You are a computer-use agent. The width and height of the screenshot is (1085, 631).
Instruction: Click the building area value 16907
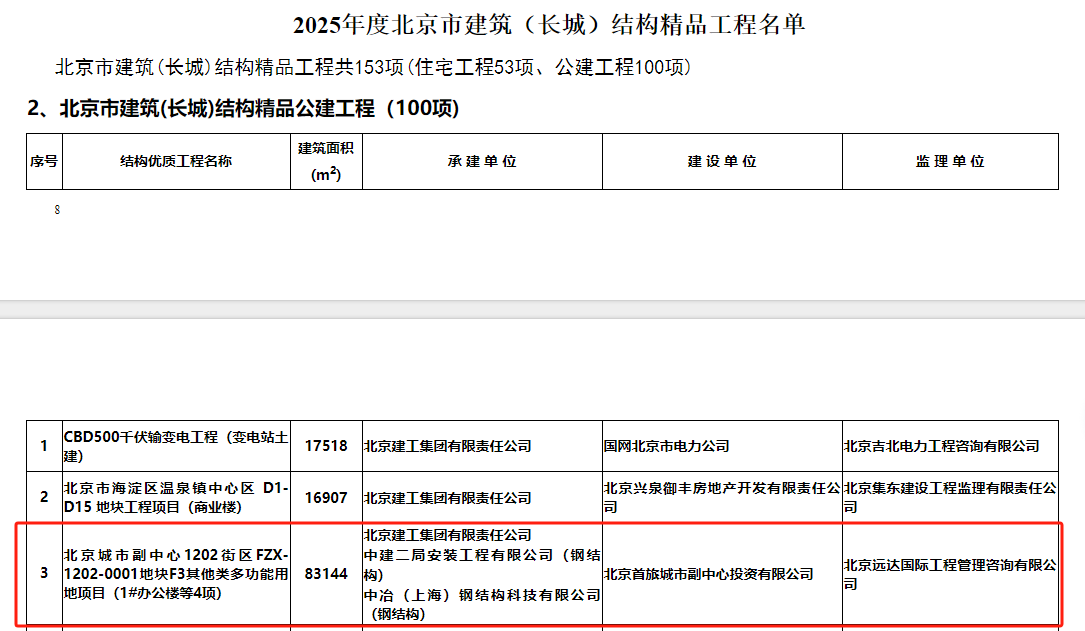point(326,497)
